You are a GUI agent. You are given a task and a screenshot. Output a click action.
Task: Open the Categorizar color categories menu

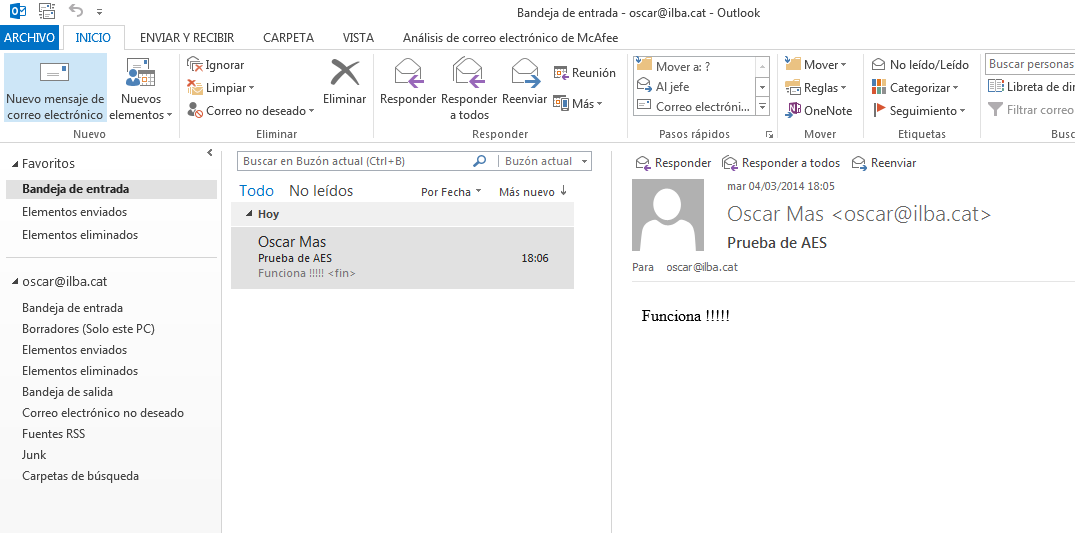(915, 88)
